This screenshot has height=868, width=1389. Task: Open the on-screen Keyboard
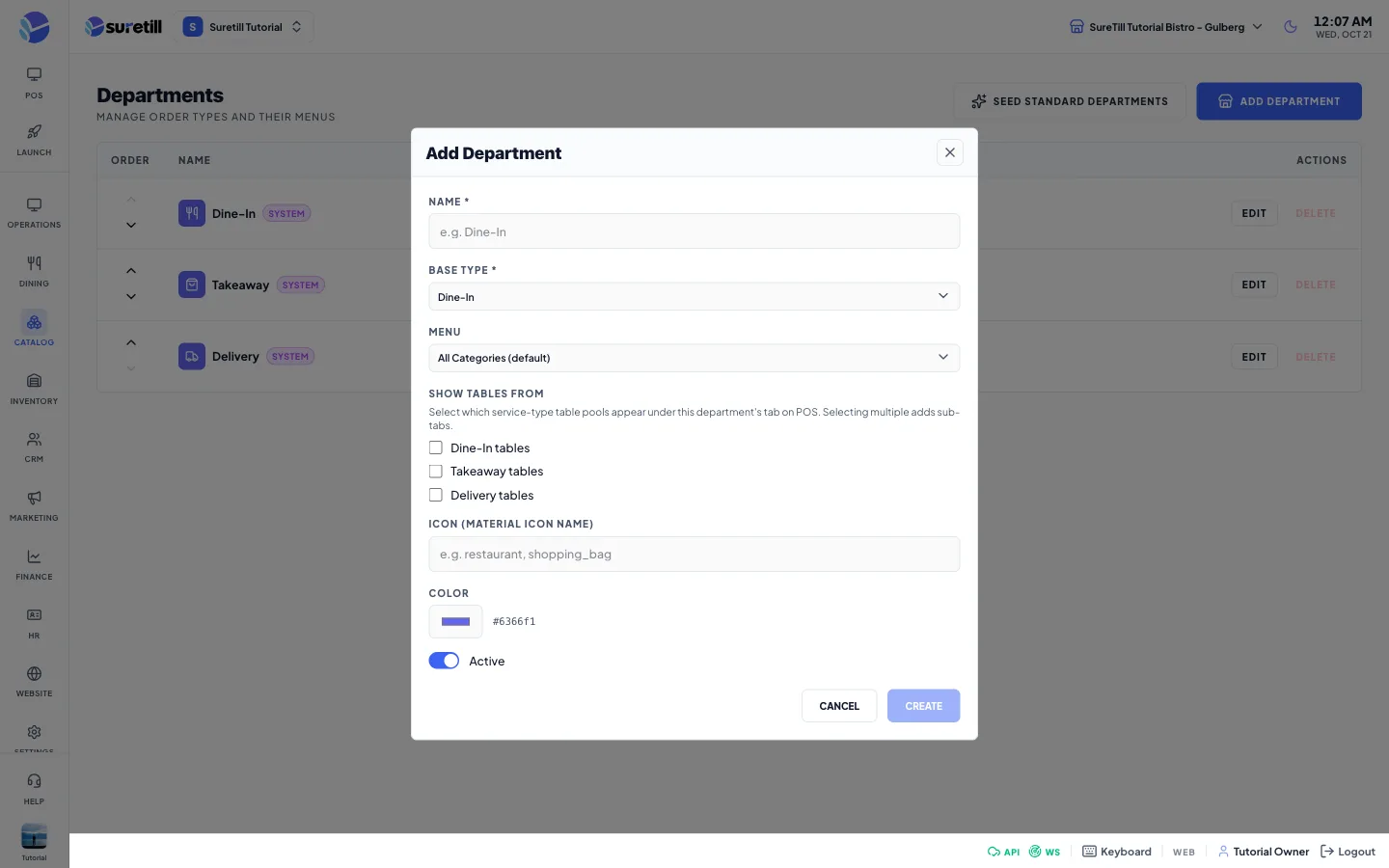(x=1117, y=852)
